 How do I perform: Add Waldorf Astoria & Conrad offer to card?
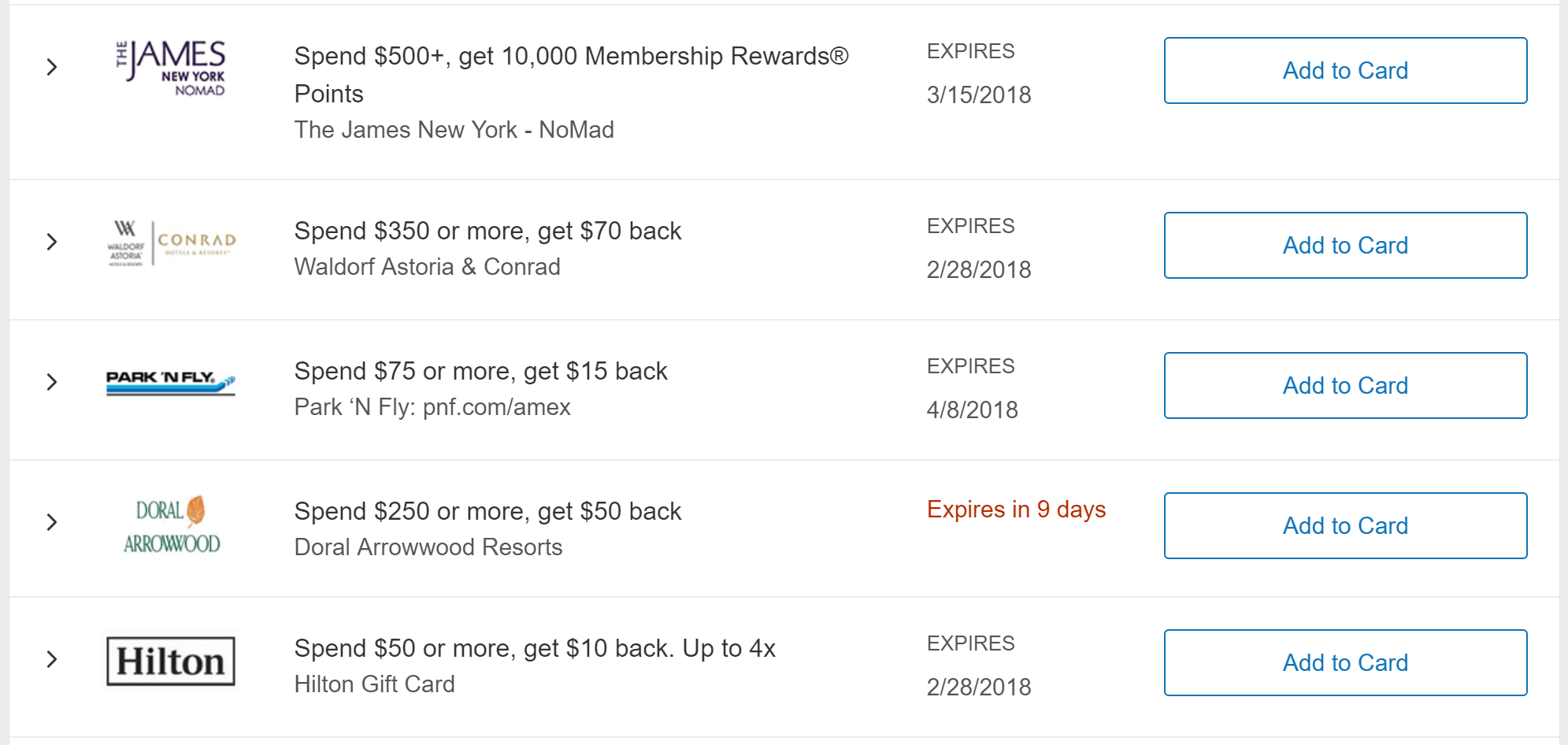[x=1345, y=246]
